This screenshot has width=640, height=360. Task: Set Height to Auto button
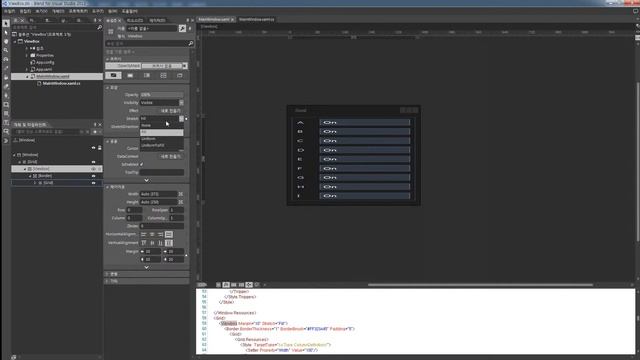point(181,202)
